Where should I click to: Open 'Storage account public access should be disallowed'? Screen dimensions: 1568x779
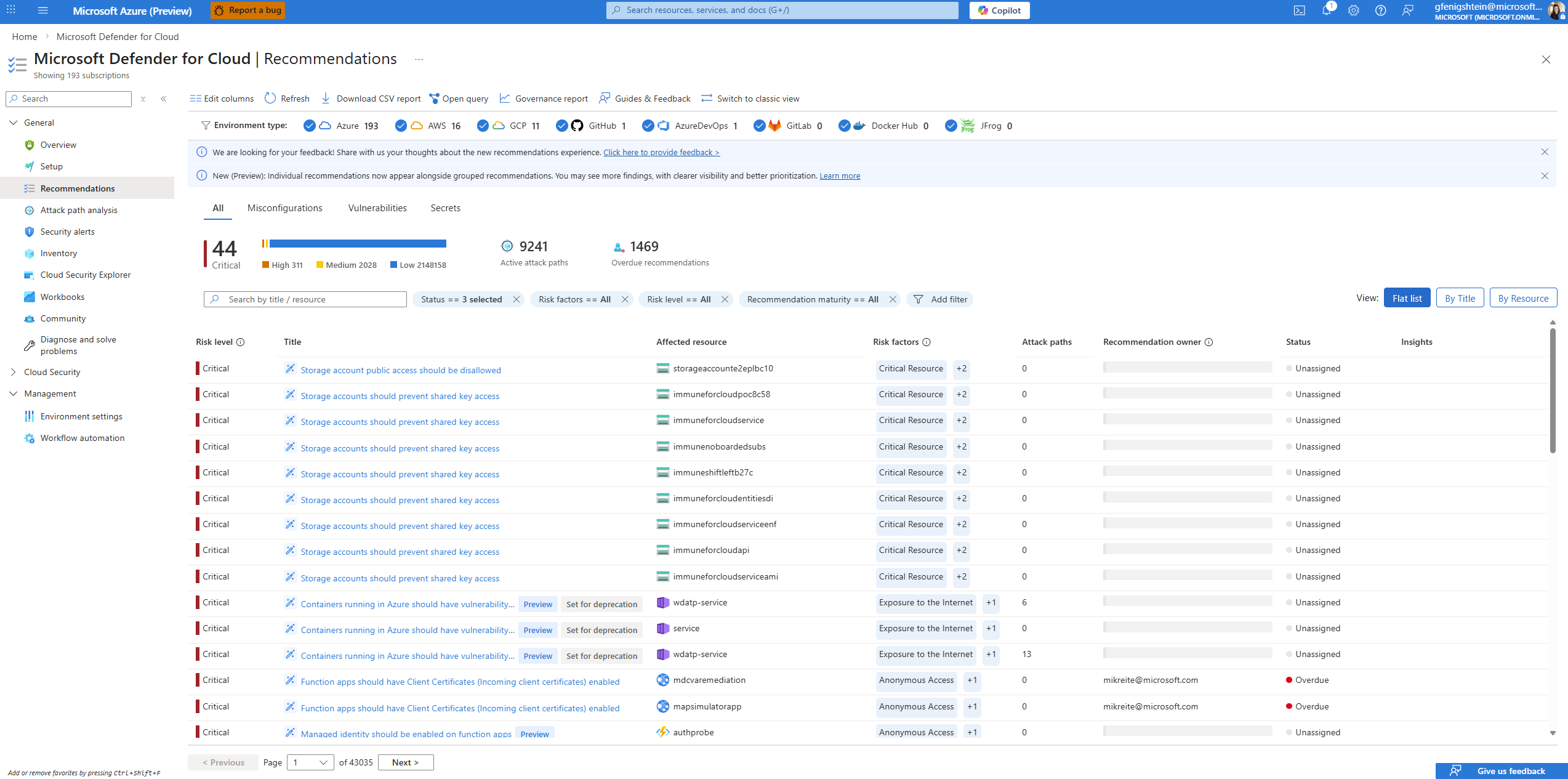click(x=401, y=370)
